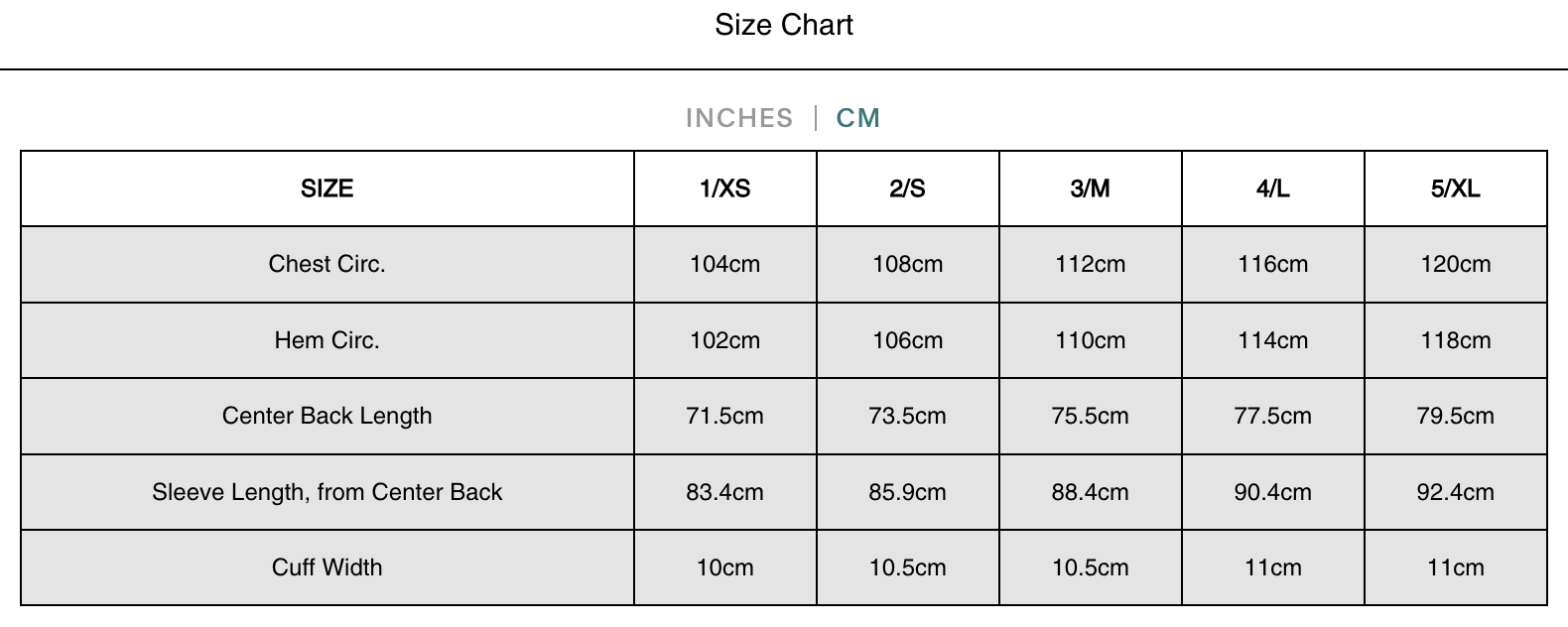This screenshot has height=627, width=1568.
Task: Select the 2/S size column header
Action: [x=907, y=188]
